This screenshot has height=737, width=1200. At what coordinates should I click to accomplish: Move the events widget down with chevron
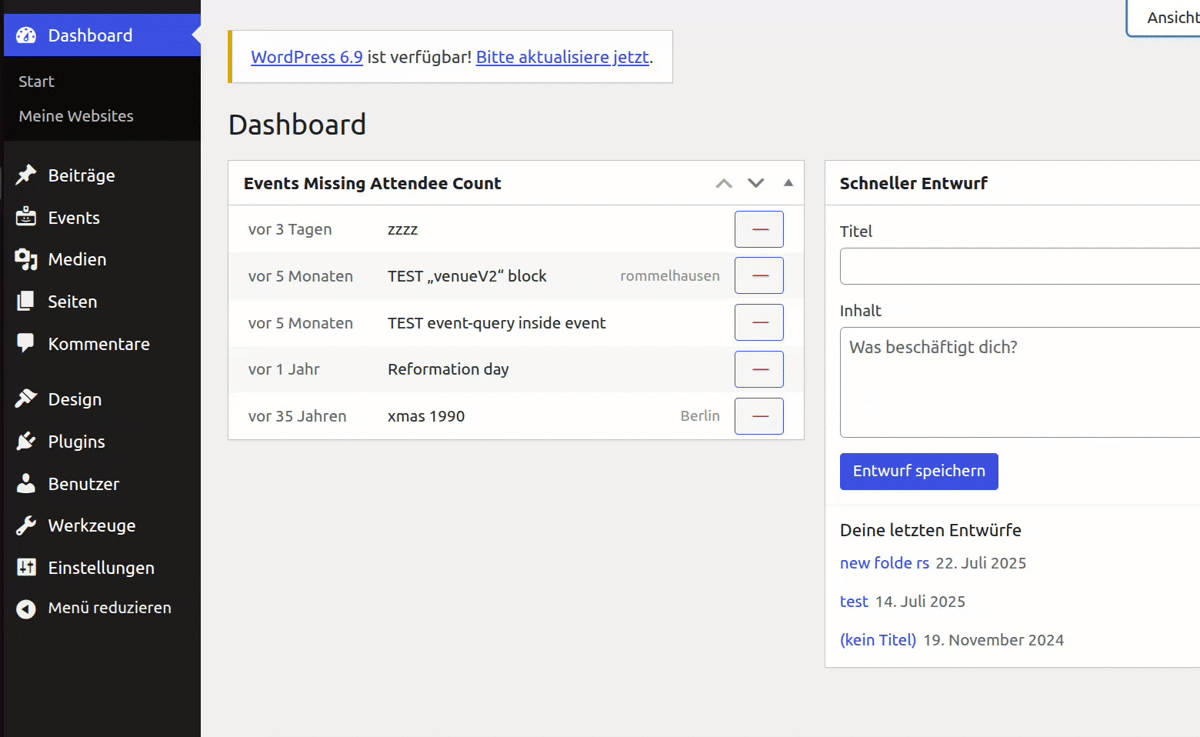coord(756,183)
